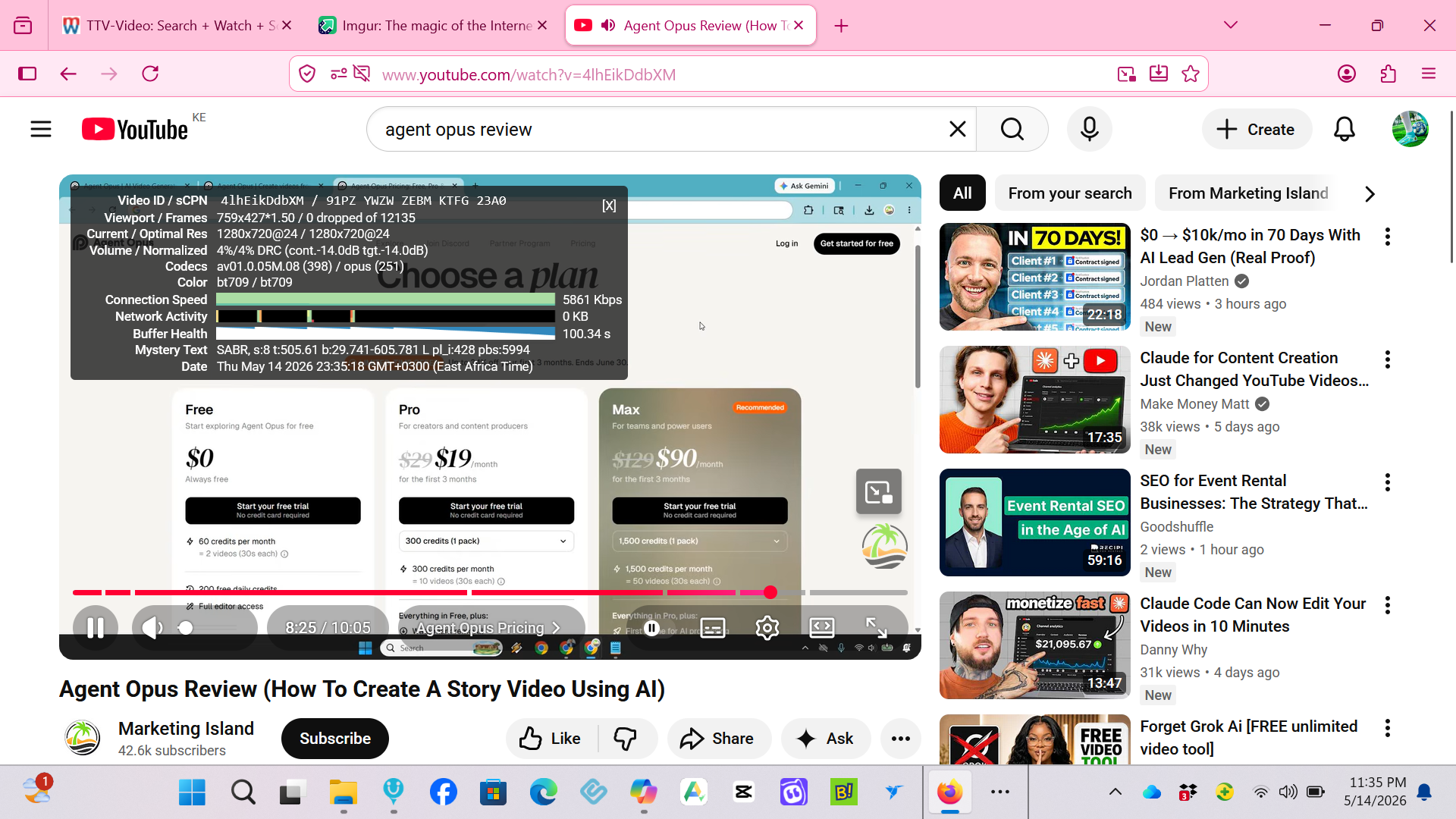This screenshot has height=819, width=1456.
Task: Show more filter chips with the right chevron
Action: [1370, 193]
